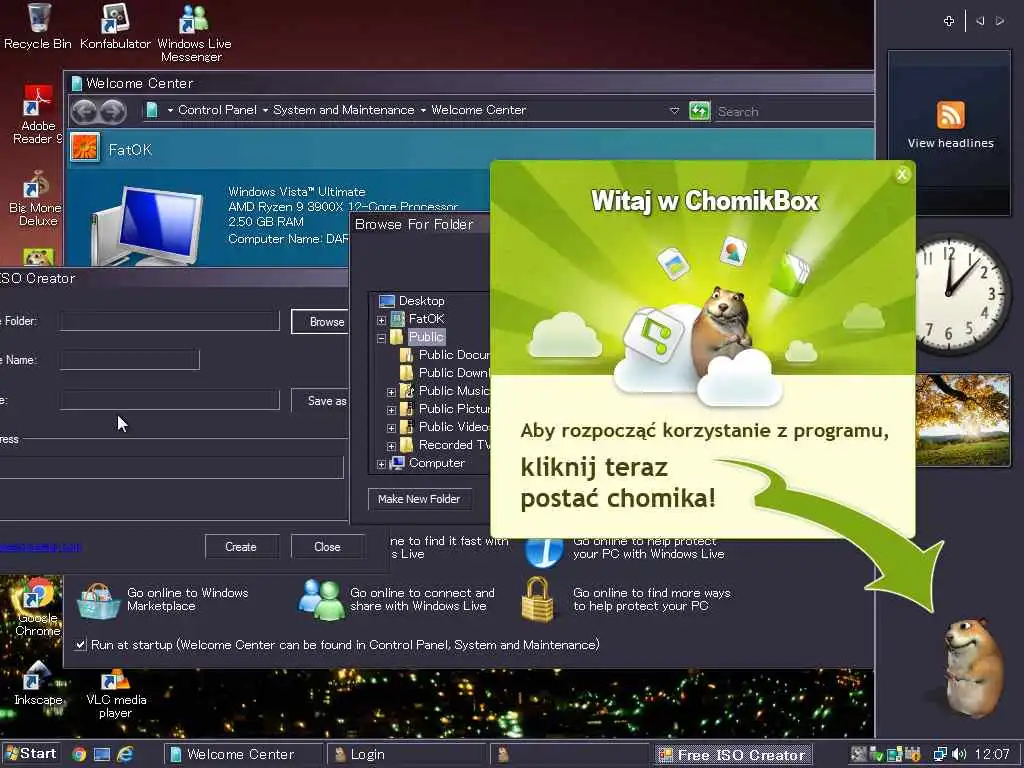Expand the FatOK tree node
This screenshot has width=1024, height=768.
click(x=381, y=320)
